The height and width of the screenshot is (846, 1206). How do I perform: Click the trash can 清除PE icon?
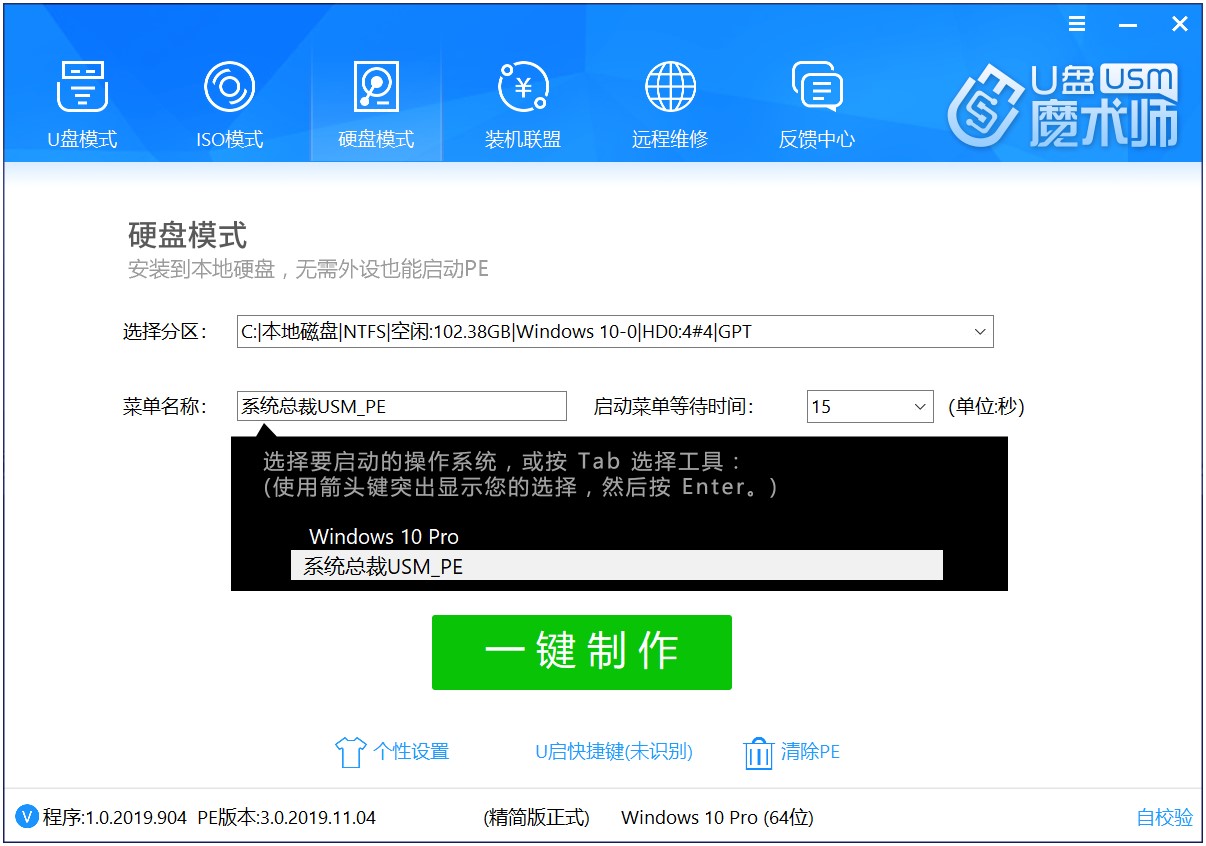point(759,752)
